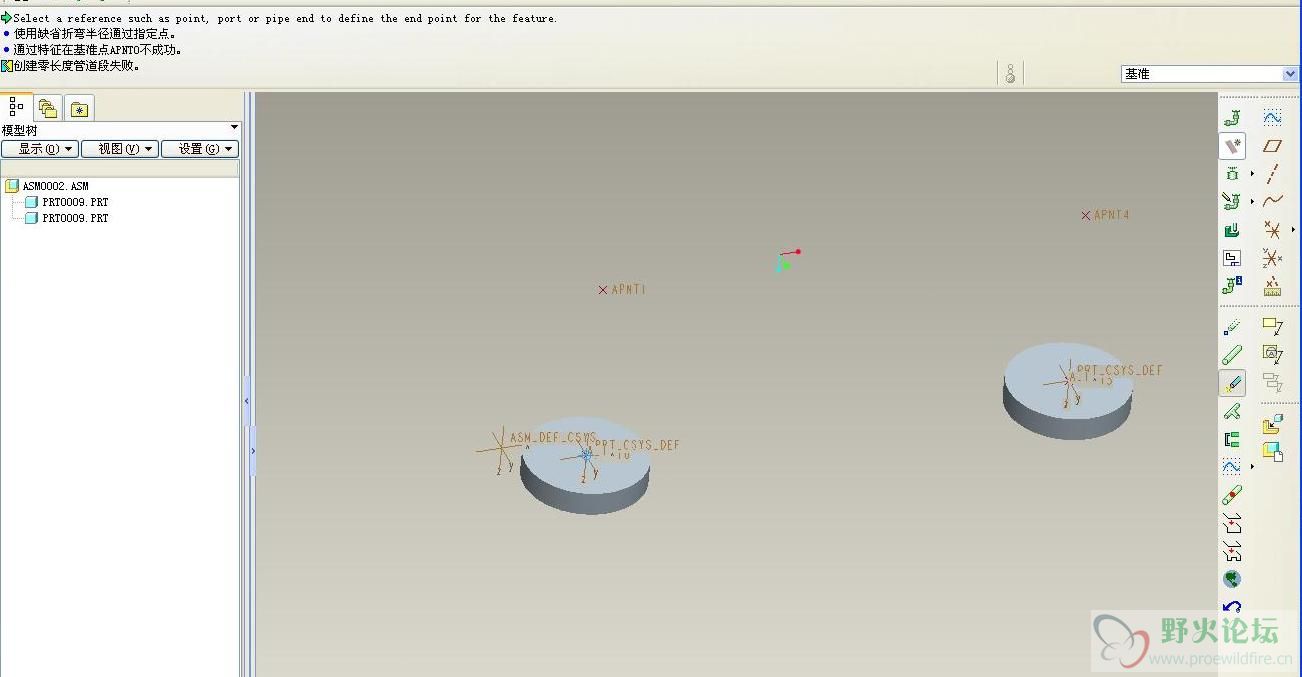Expand the follow curve flyout arrow

click(1252, 467)
